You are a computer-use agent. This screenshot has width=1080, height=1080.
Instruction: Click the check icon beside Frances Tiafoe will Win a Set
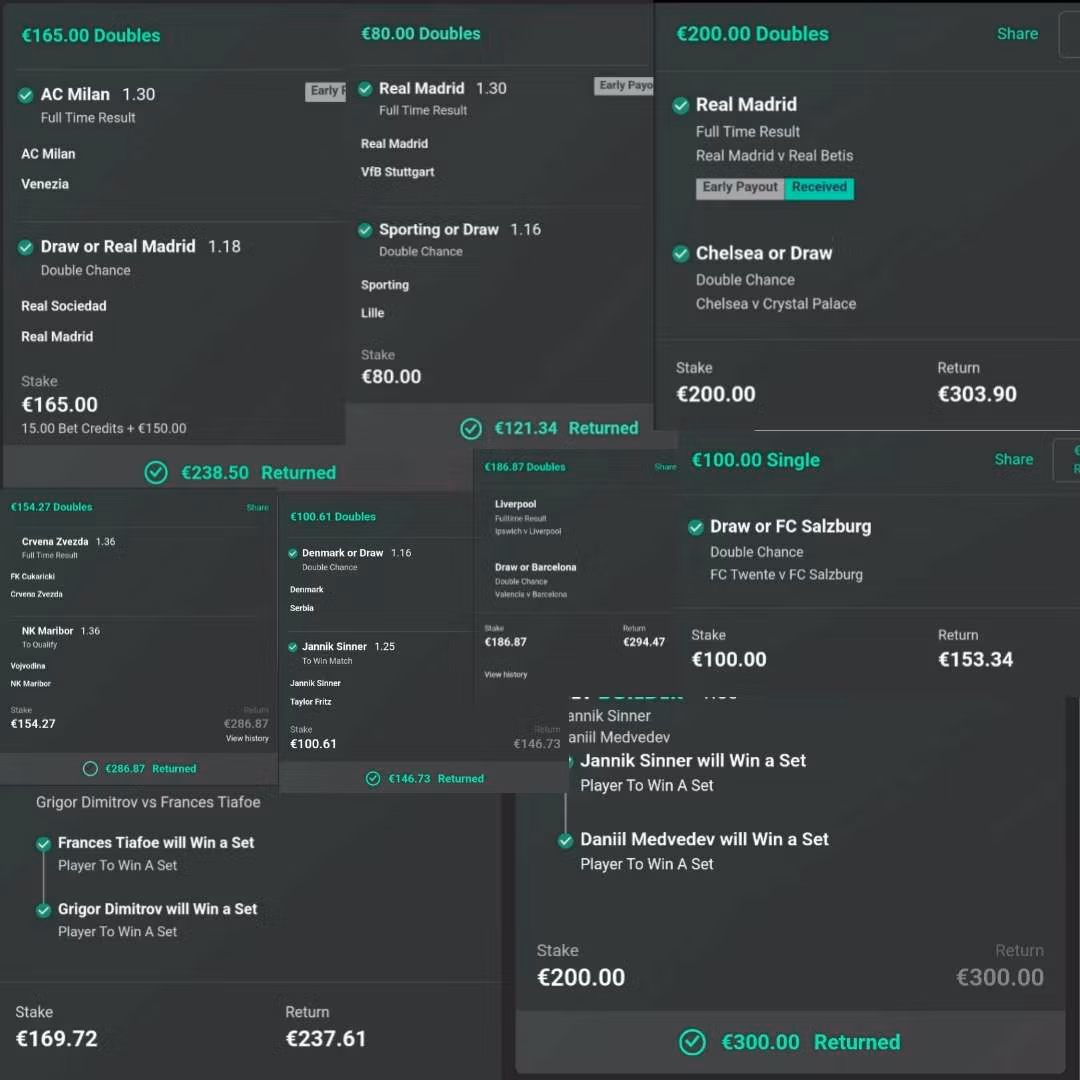point(43,844)
